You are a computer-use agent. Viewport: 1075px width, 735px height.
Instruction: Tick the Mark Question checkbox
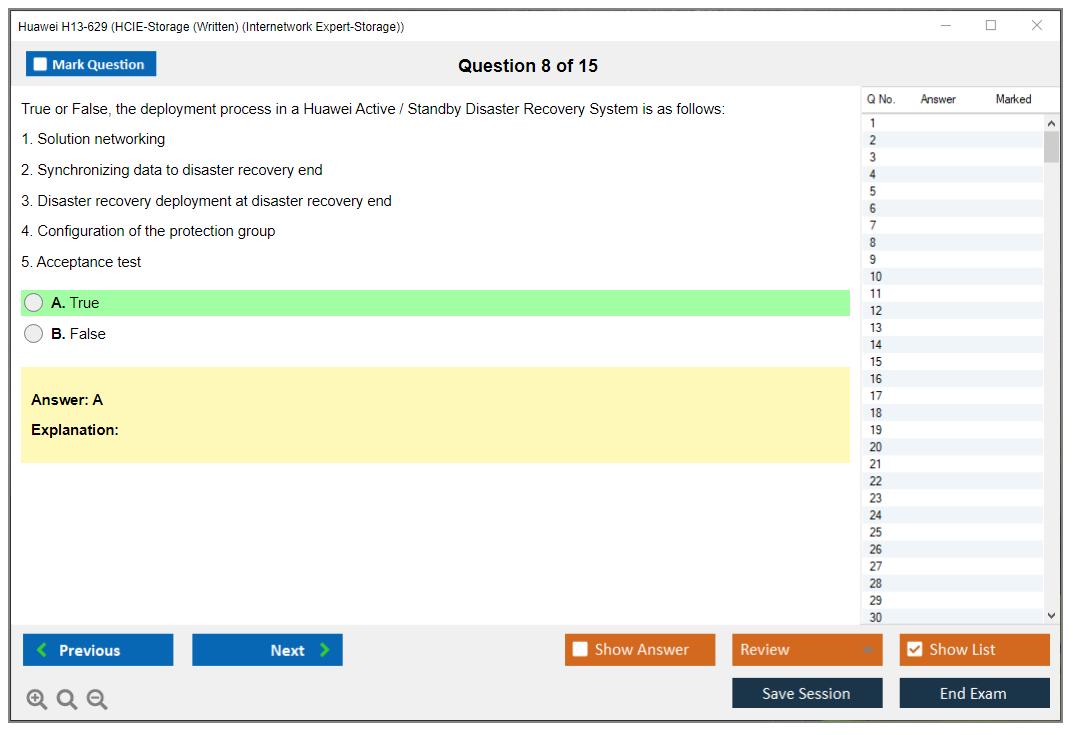point(41,65)
